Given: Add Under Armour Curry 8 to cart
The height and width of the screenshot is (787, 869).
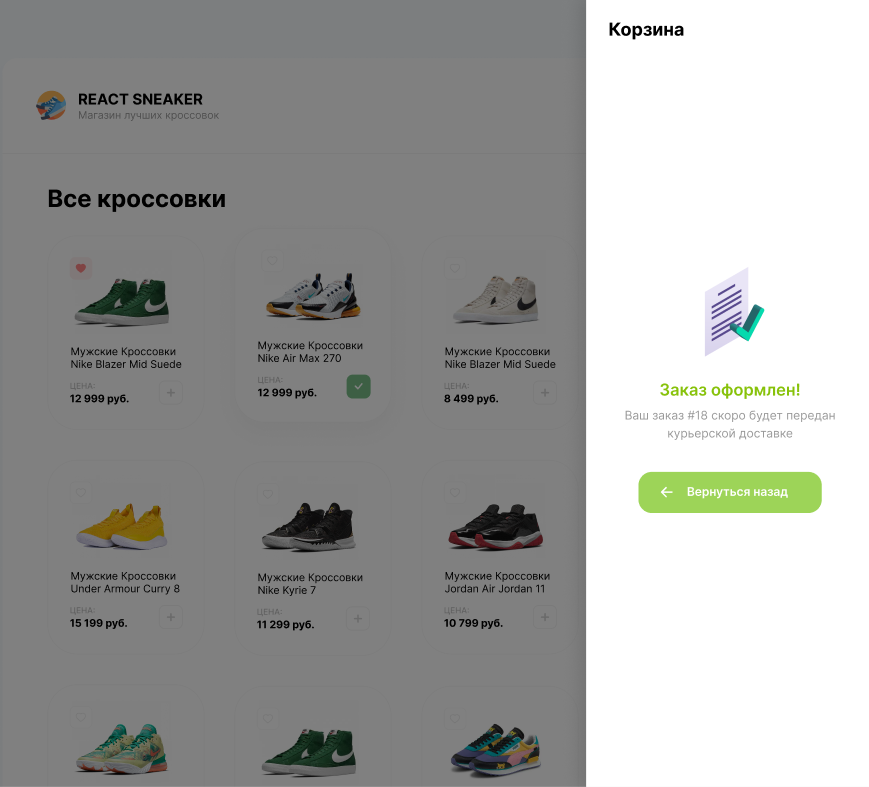Looking at the screenshot, I should (x=171, y=617).
